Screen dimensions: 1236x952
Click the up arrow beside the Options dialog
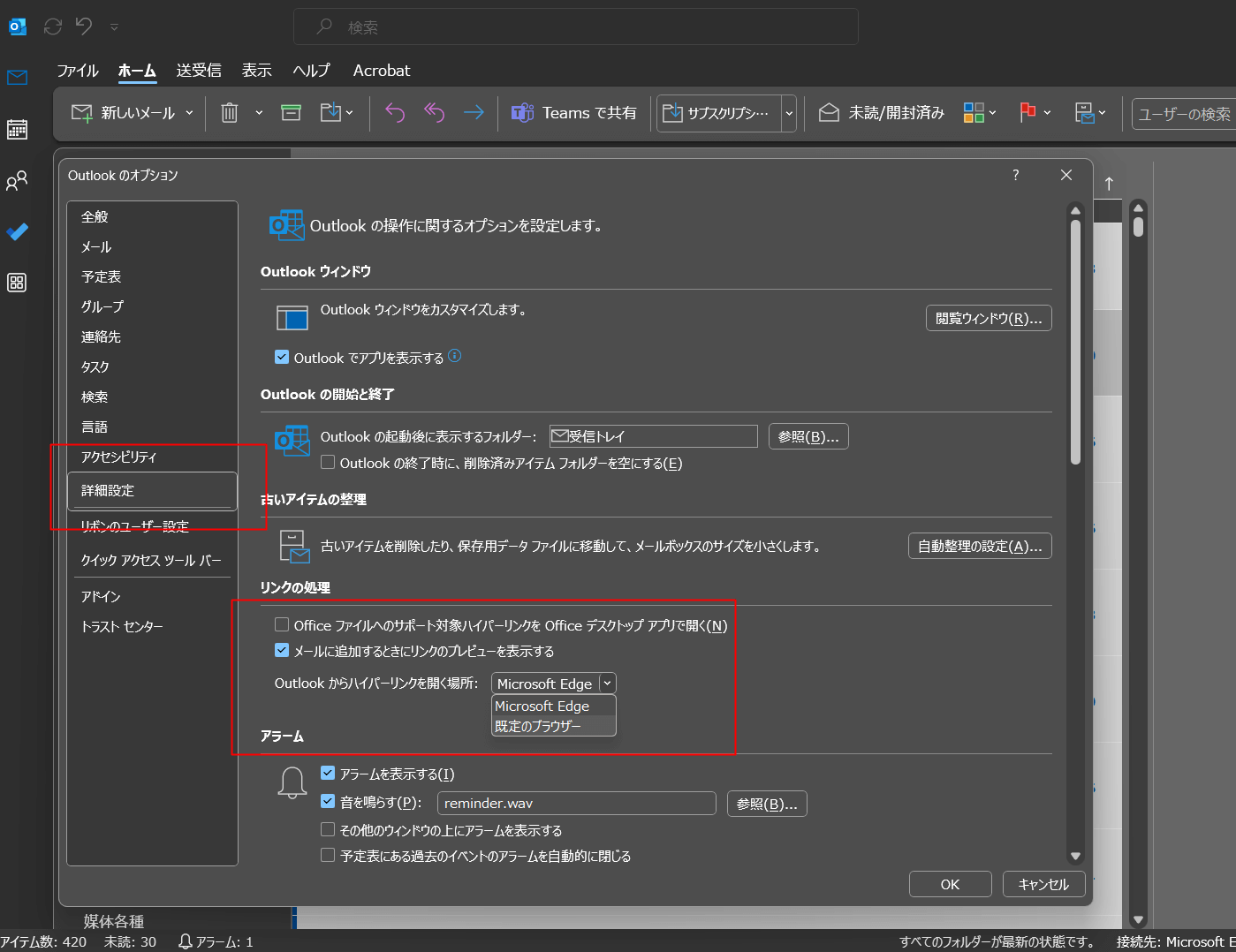[x=1109, y=184]
